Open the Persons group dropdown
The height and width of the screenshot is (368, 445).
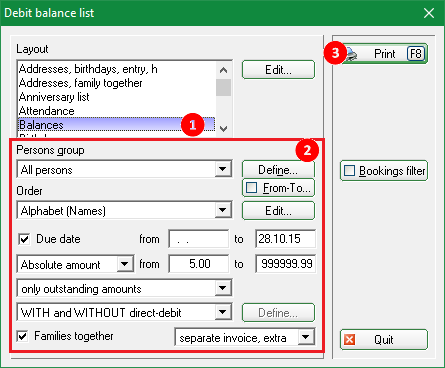coord(124,170)
